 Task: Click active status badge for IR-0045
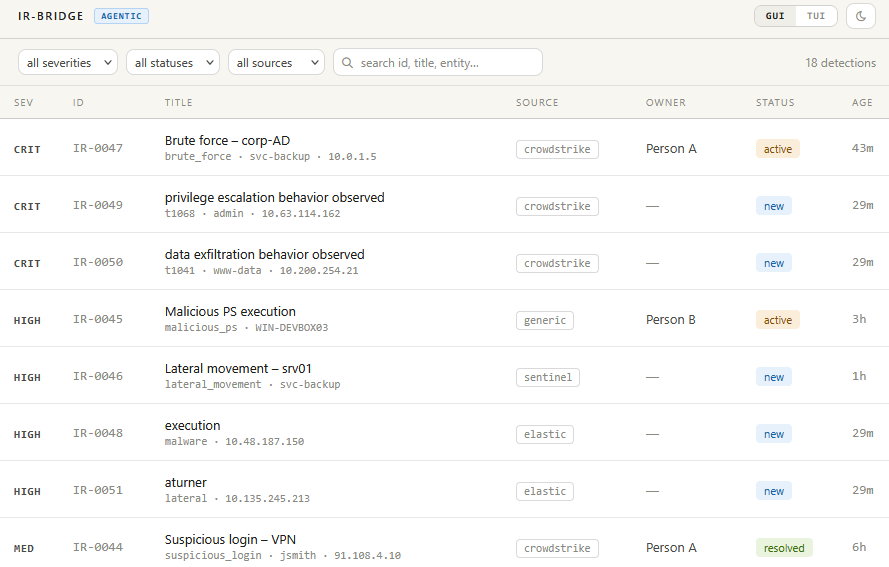tap(777, 320)
